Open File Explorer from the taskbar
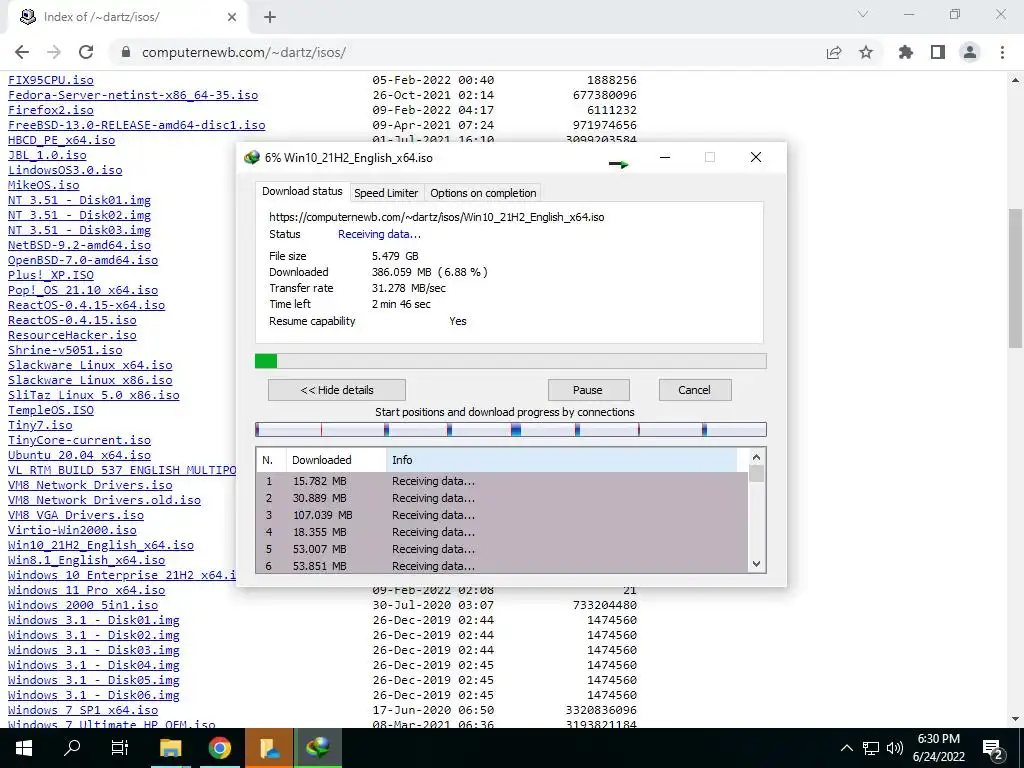Image resolution: width=1024 pixels, height=768 pixels. pyautogui.click(x=171, y=748)
